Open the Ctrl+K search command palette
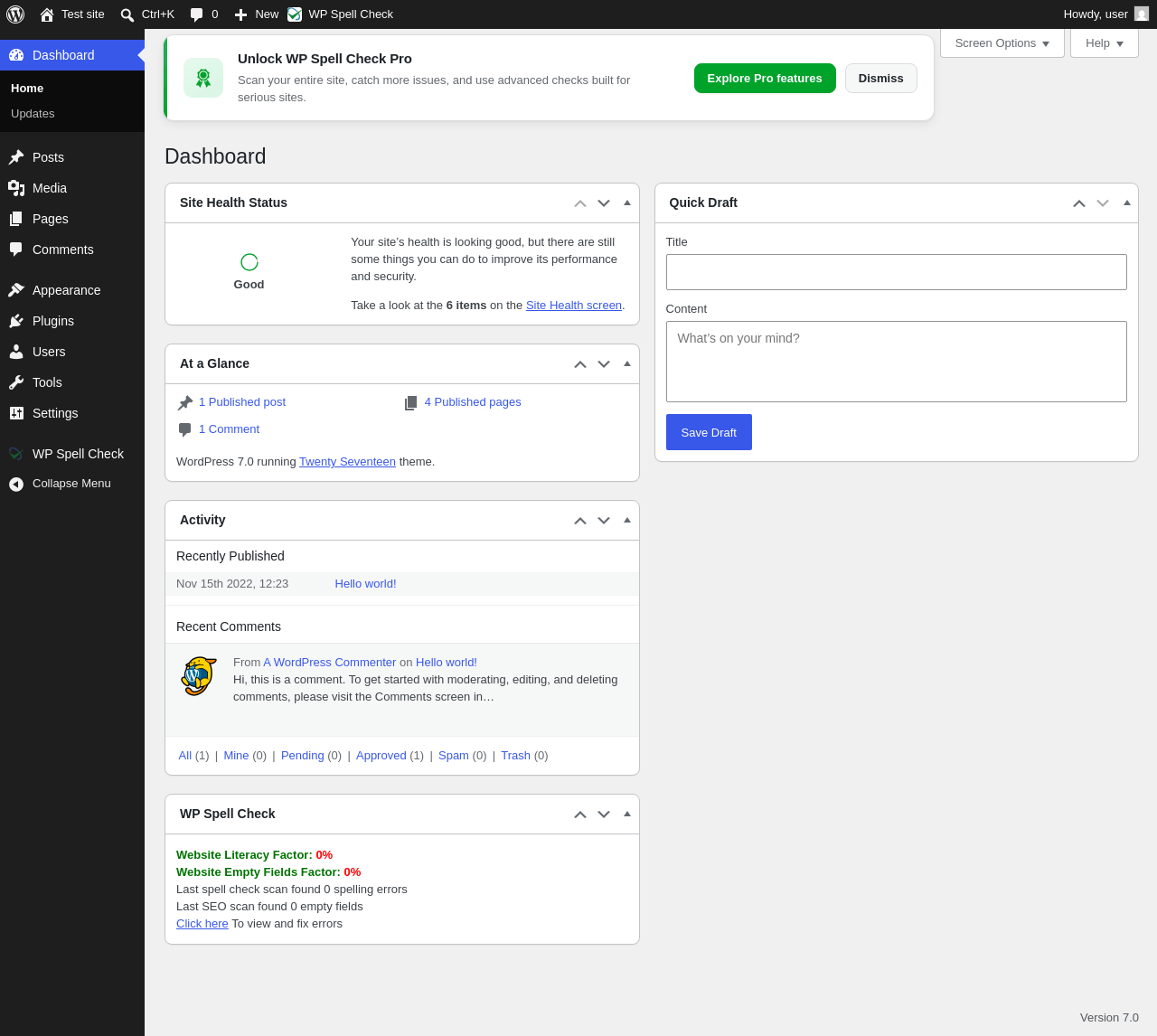 point(147,14)
